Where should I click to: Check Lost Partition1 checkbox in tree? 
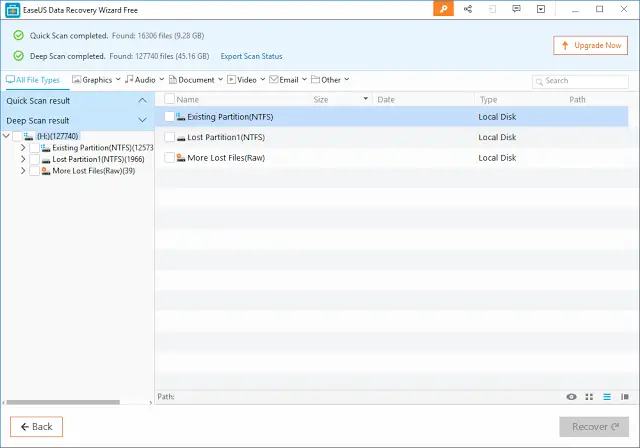34,159
